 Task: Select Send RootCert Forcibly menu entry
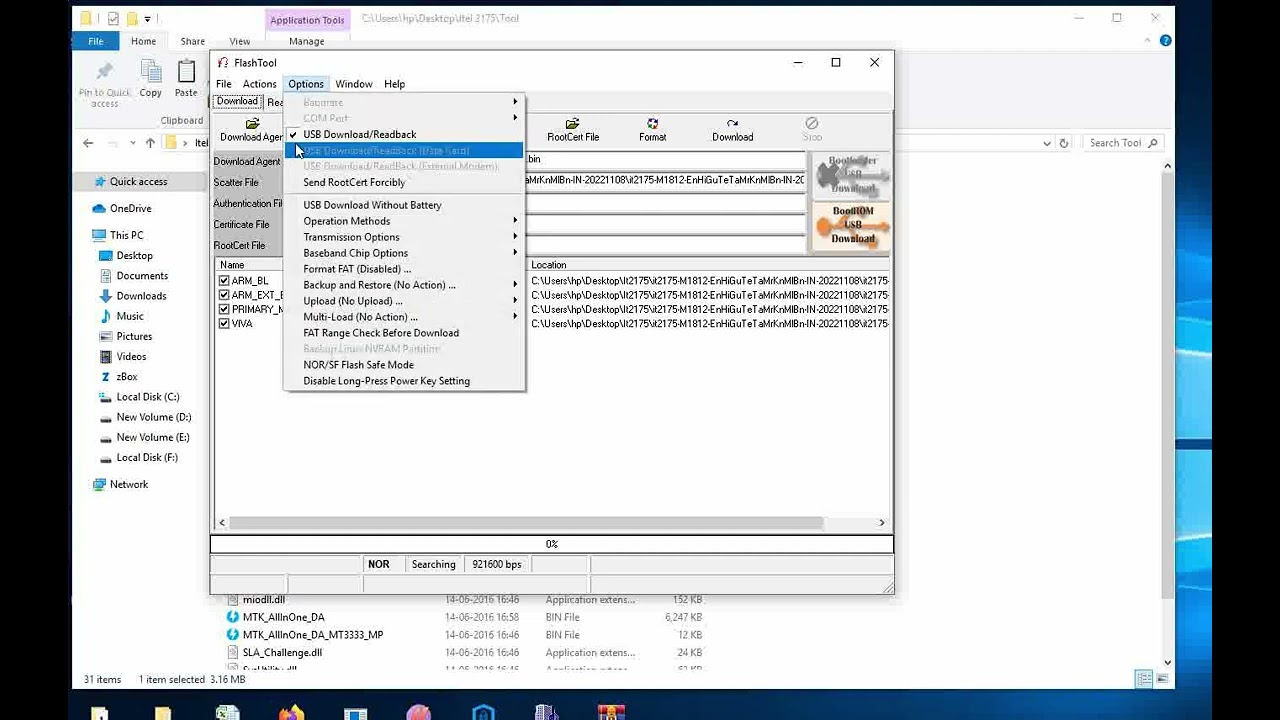[404, 183]
